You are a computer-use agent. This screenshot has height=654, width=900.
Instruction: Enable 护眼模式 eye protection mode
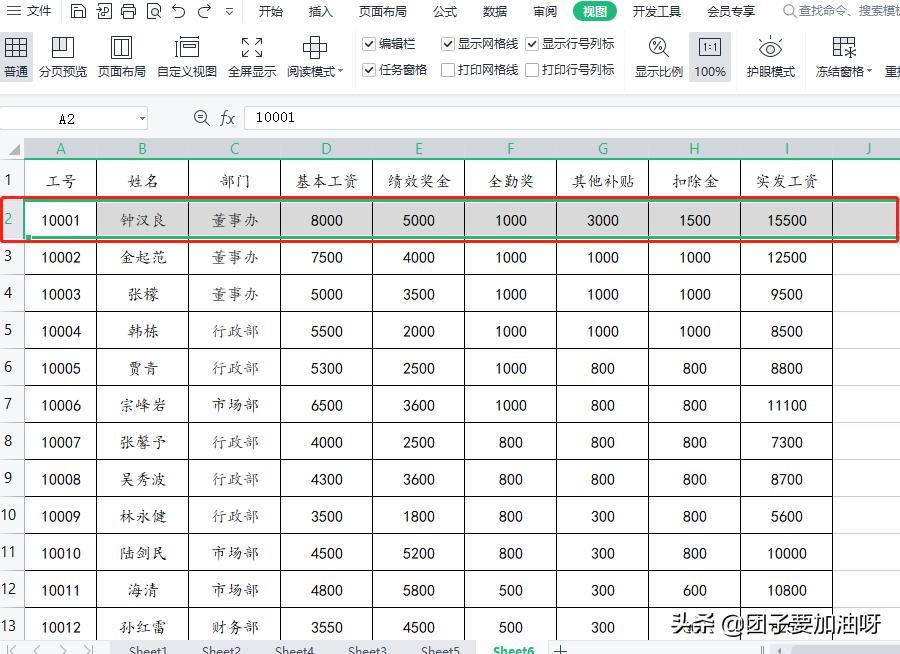click(x=770, y=57)
